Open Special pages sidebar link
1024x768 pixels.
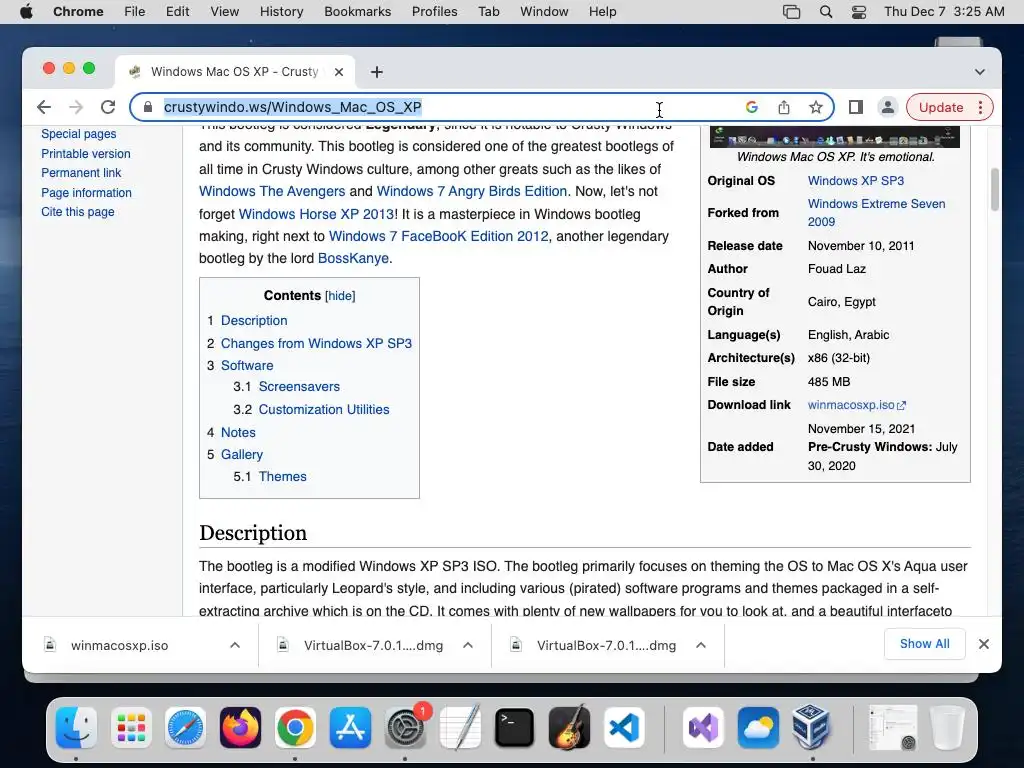pos(78,134)
